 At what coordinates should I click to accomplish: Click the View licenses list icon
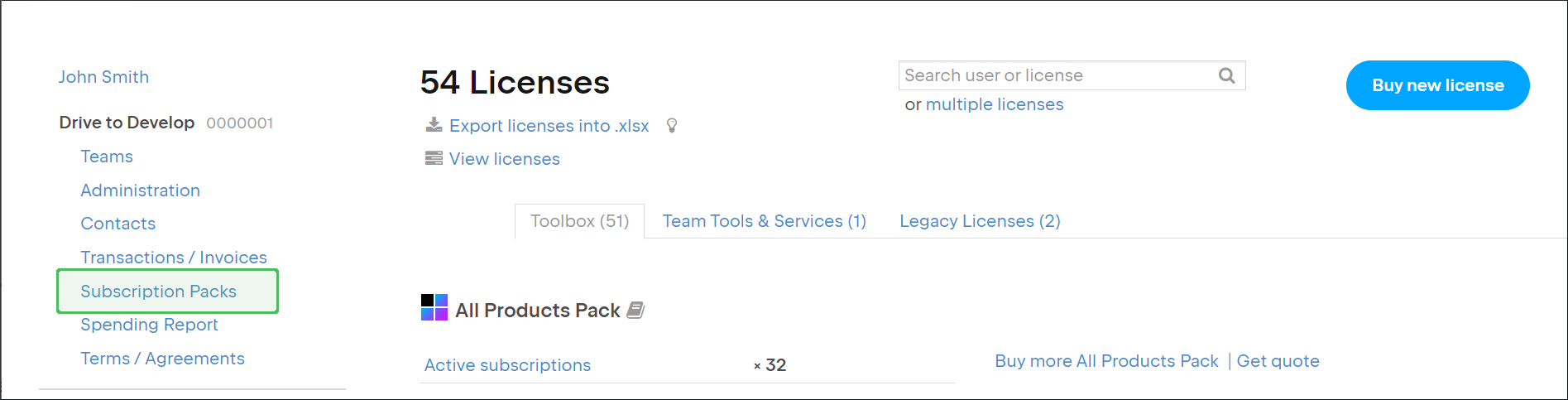pyautogui.click(x=434, y=158)
